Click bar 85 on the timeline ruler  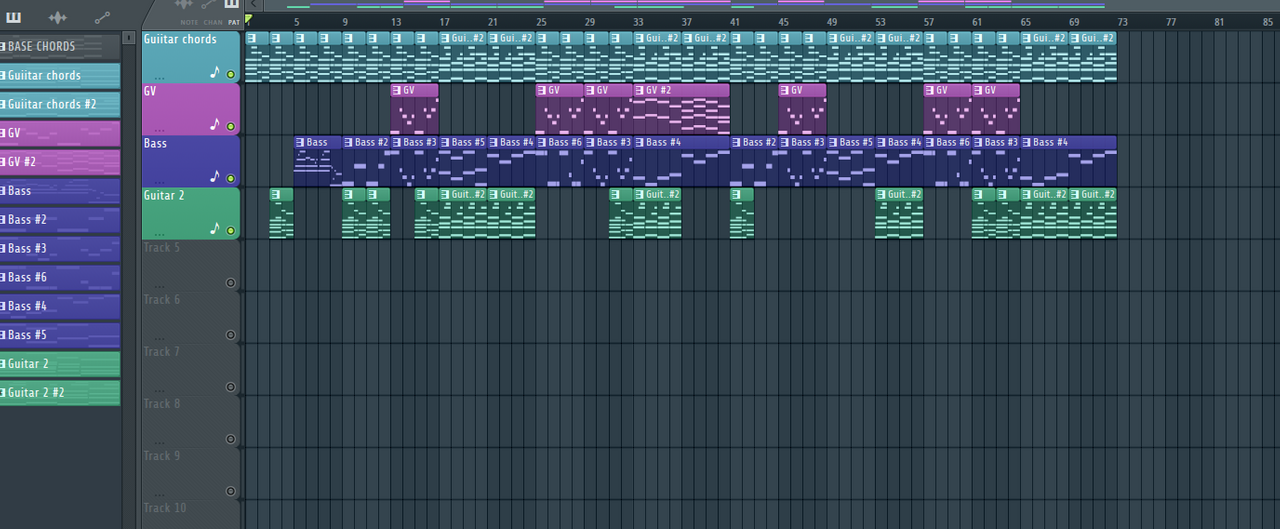coord(1268,21)
